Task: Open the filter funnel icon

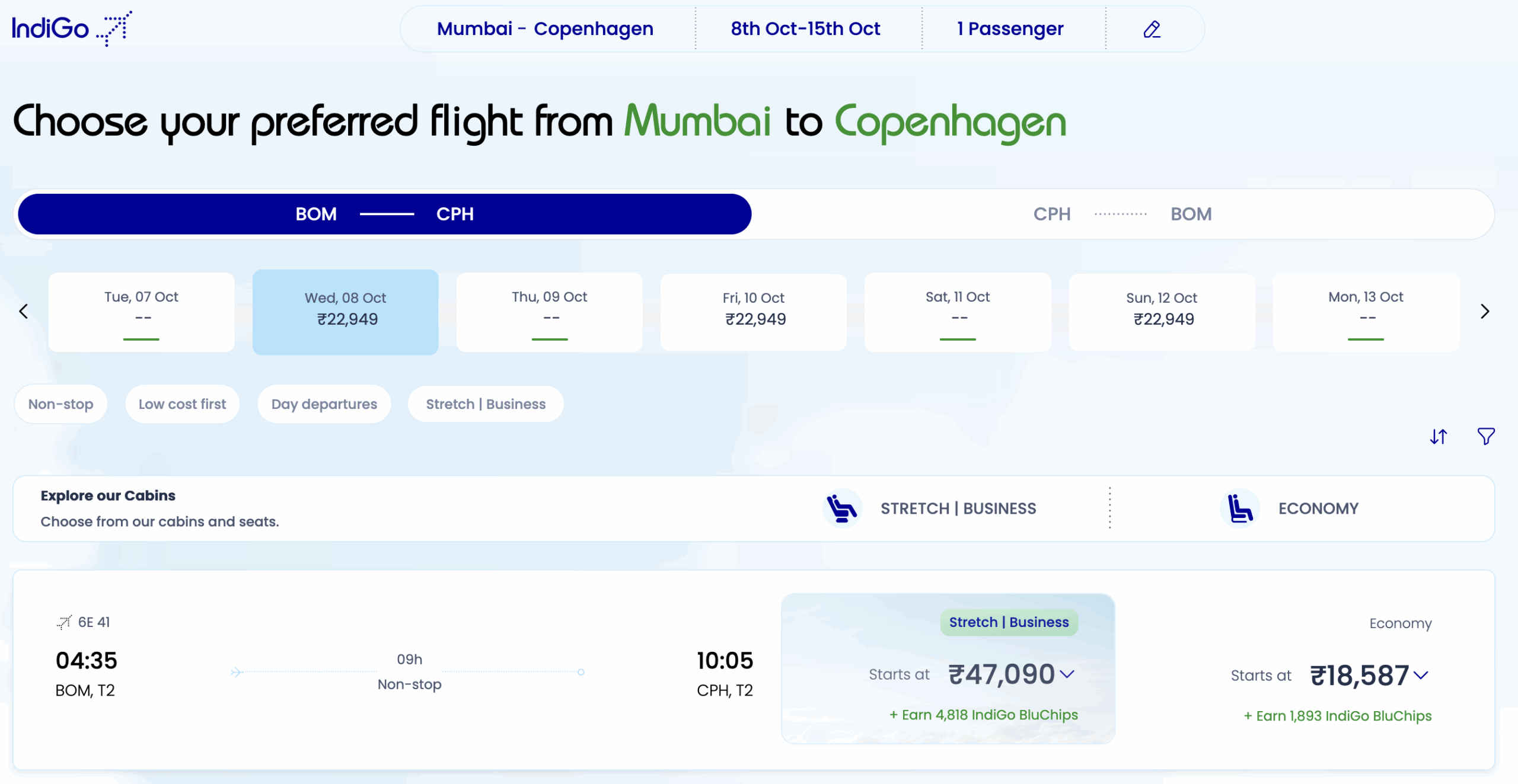Action: click(1485, 437)
